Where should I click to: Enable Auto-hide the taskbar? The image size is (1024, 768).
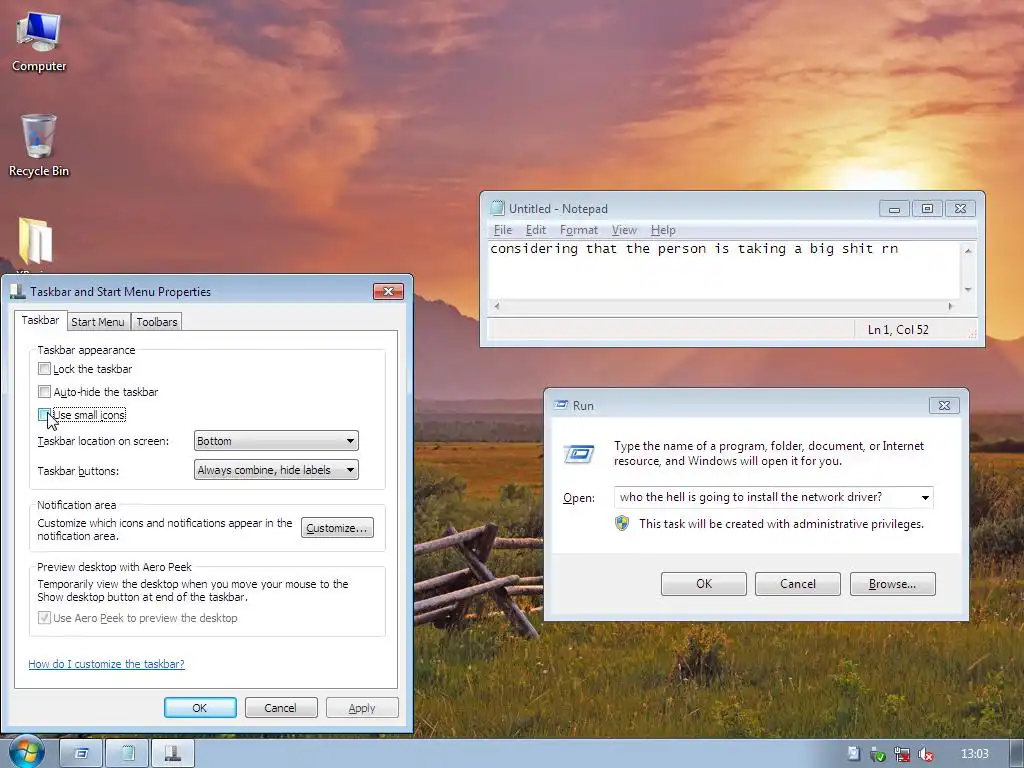[x=44, y=391]
